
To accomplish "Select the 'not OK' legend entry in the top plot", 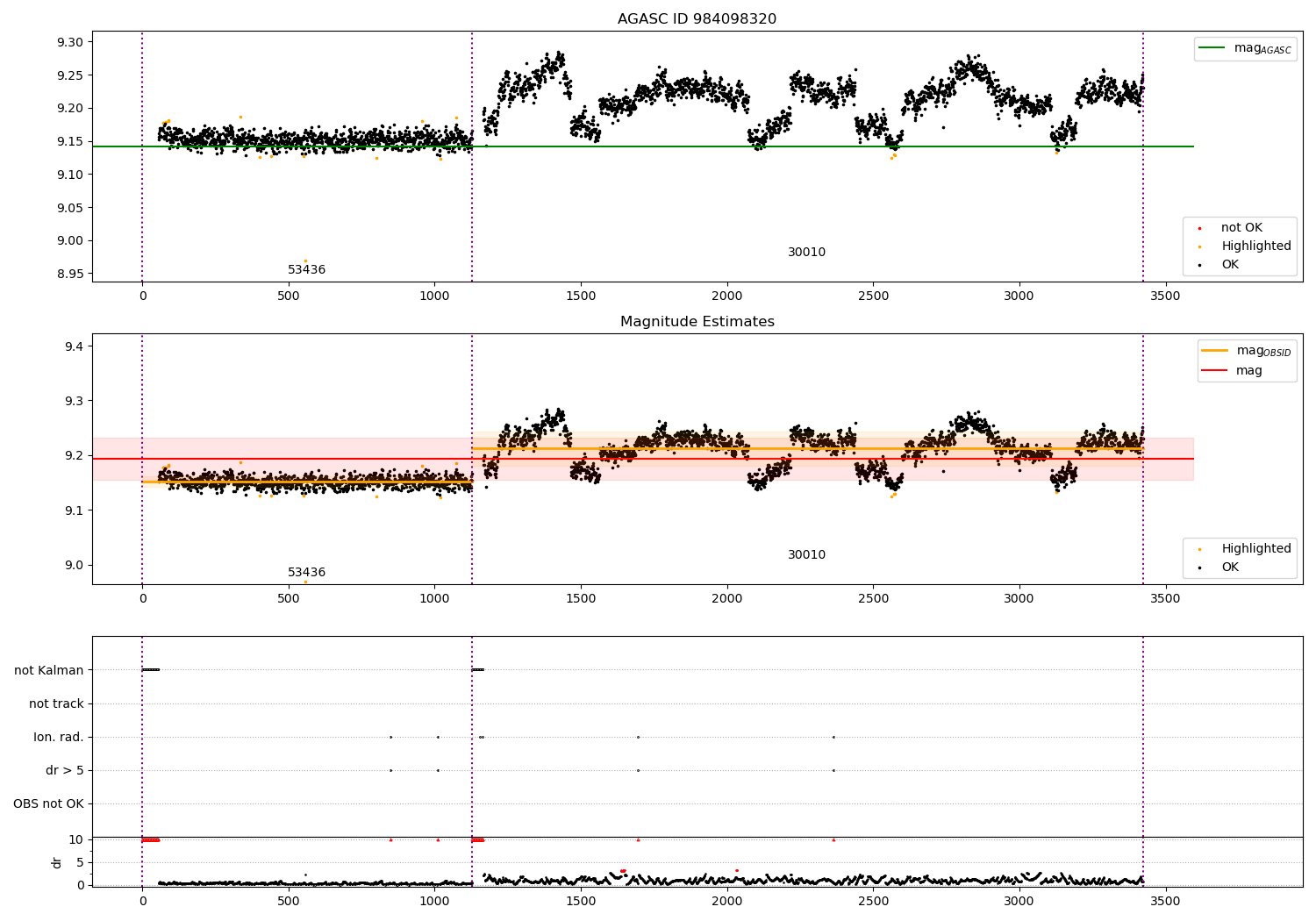I will [1241, 227].
